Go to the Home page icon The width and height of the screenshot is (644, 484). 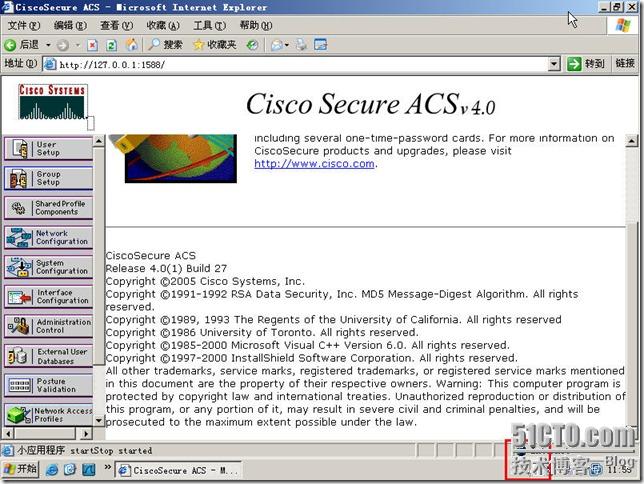tap(131, 45)
